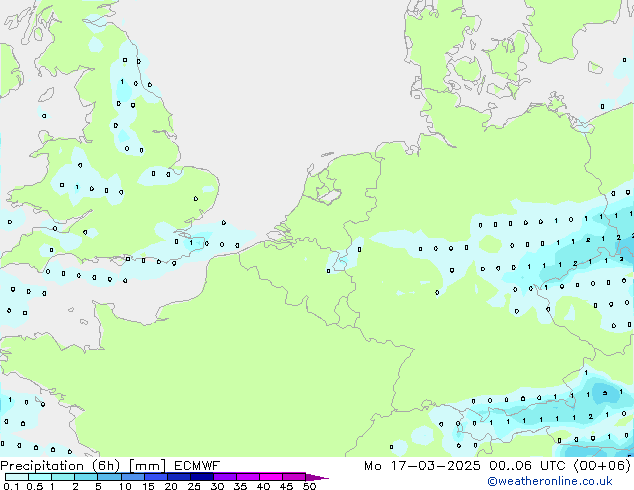Click the legend label "15"
Viewport: 634px width, 490px height.
148,486
